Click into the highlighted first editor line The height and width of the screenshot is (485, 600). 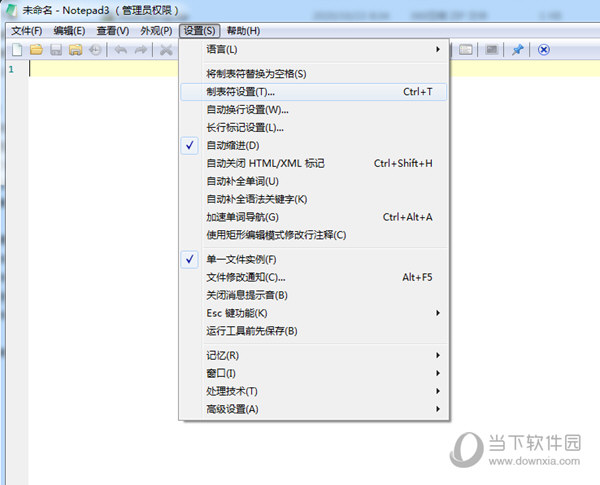[x=104, y=69]
